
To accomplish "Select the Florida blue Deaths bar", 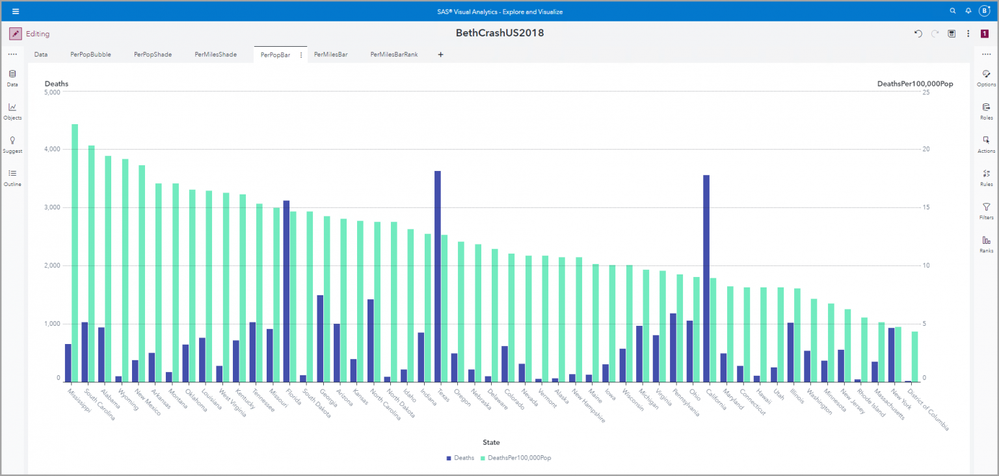I will coord(286,291).
